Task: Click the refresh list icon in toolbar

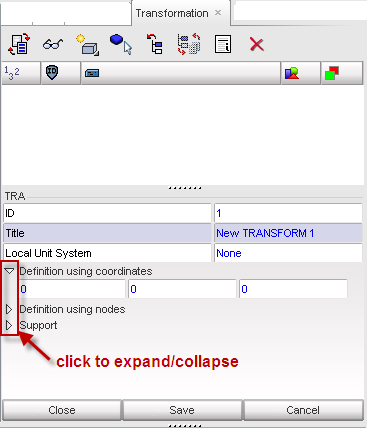Action: [x=19, y=44]
